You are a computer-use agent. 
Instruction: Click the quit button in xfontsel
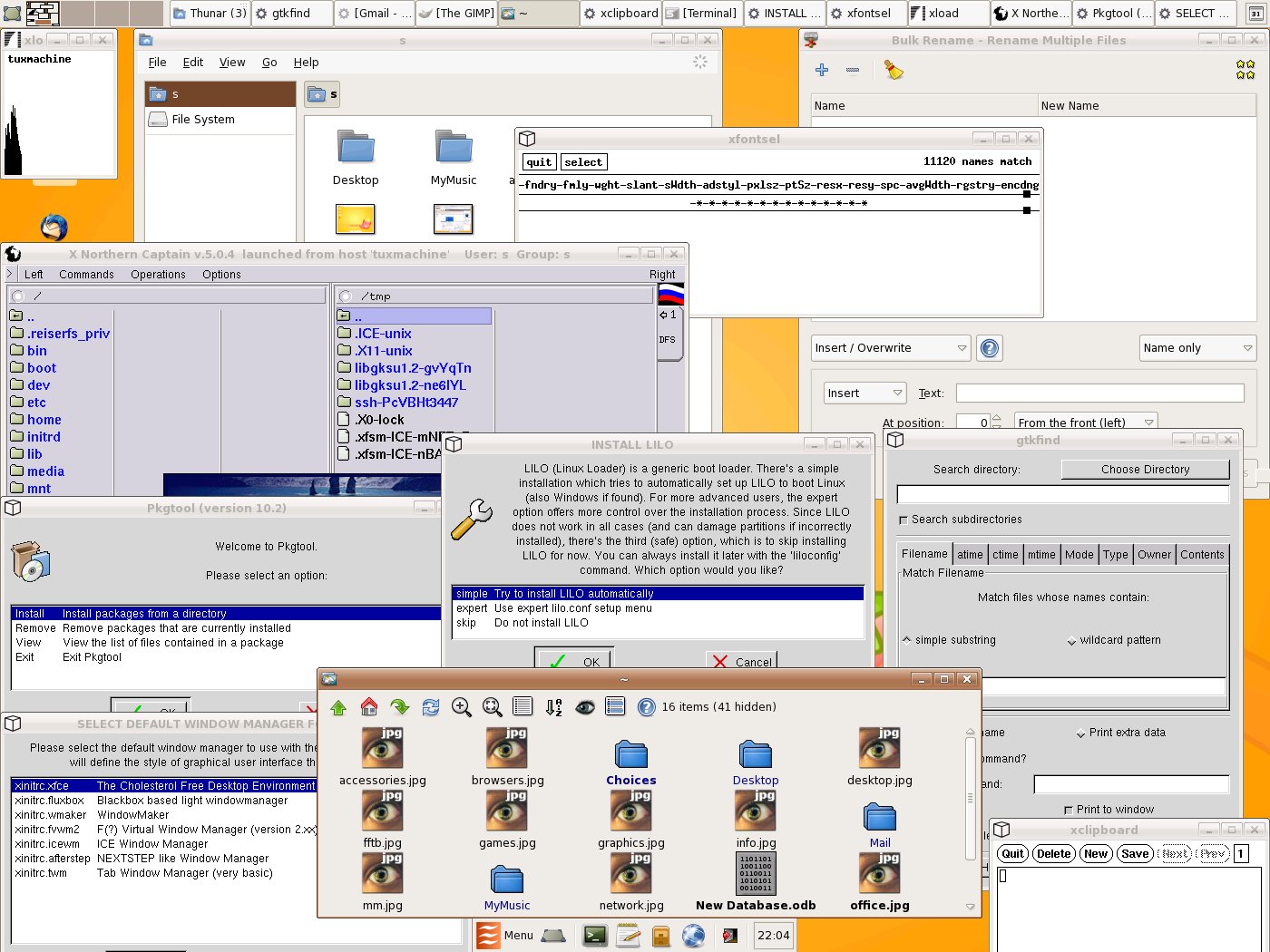point(539,162)
